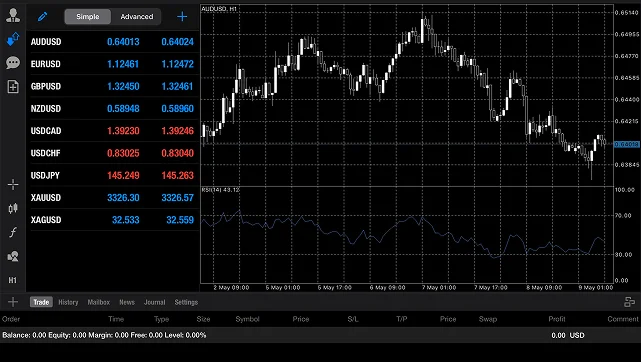This screenshot has width=641, height=362.
Task: Click EURUSD bid price 1.12461
Action: coord(123,64)
